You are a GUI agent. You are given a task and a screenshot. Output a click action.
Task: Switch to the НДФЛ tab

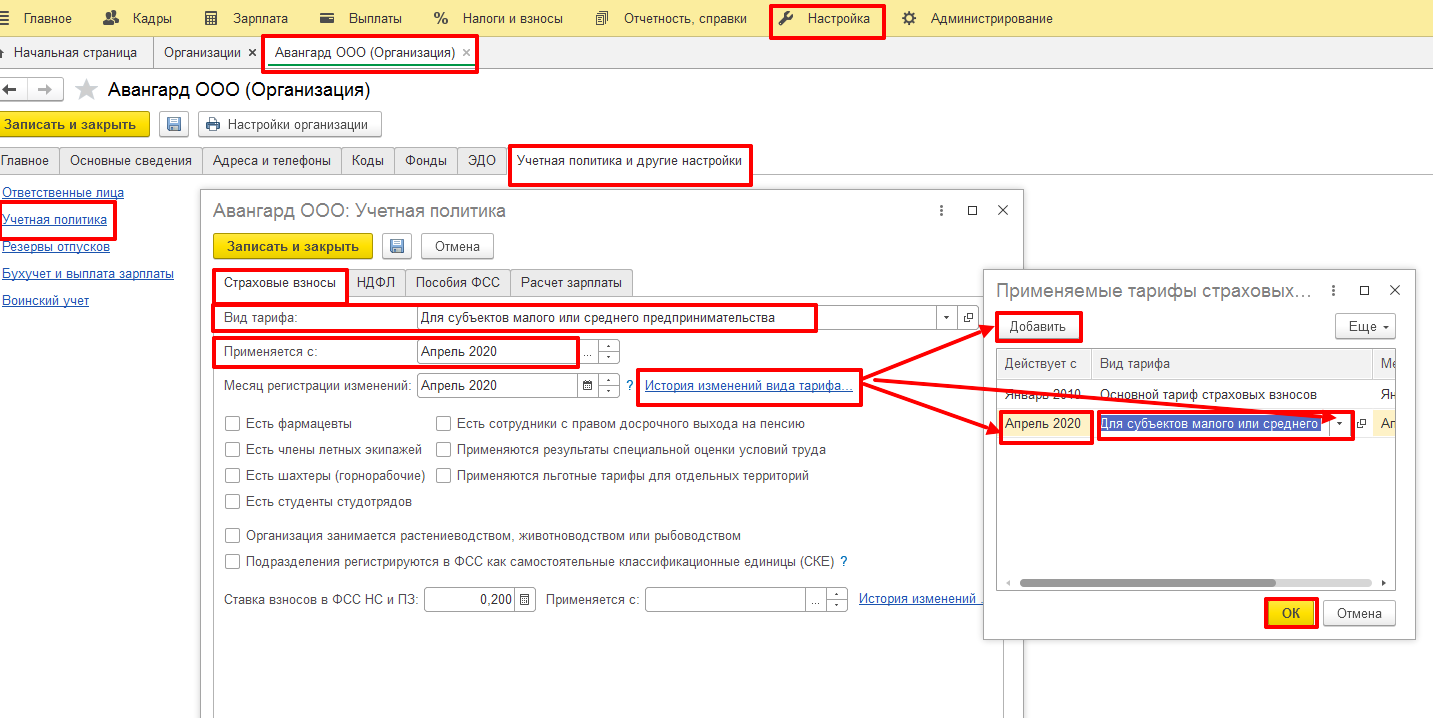tap(376, 283)
